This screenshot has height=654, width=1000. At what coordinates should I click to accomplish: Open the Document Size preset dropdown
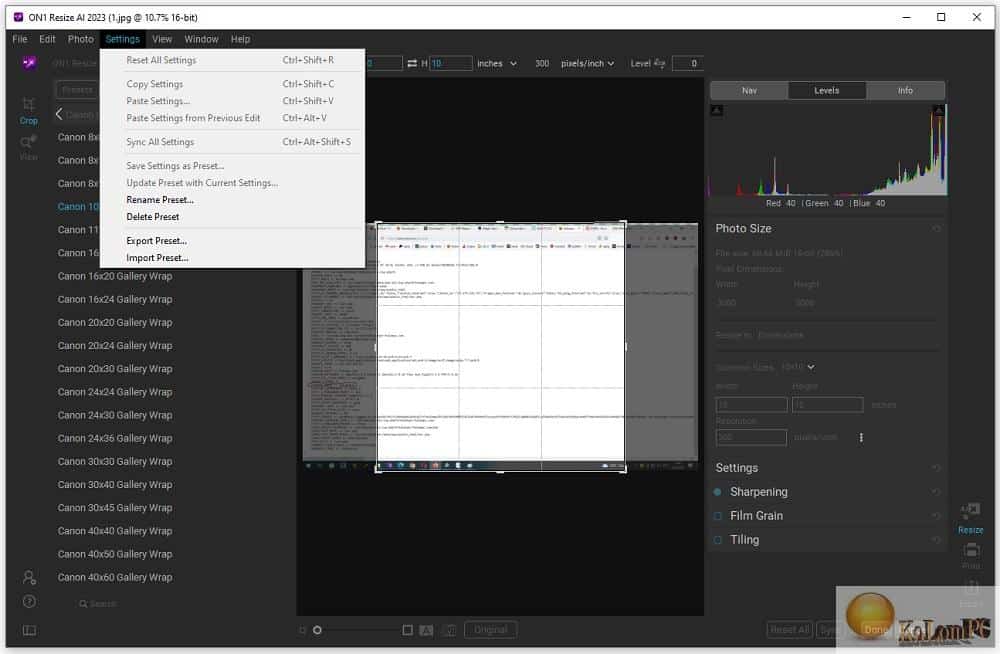click(798, 367)
